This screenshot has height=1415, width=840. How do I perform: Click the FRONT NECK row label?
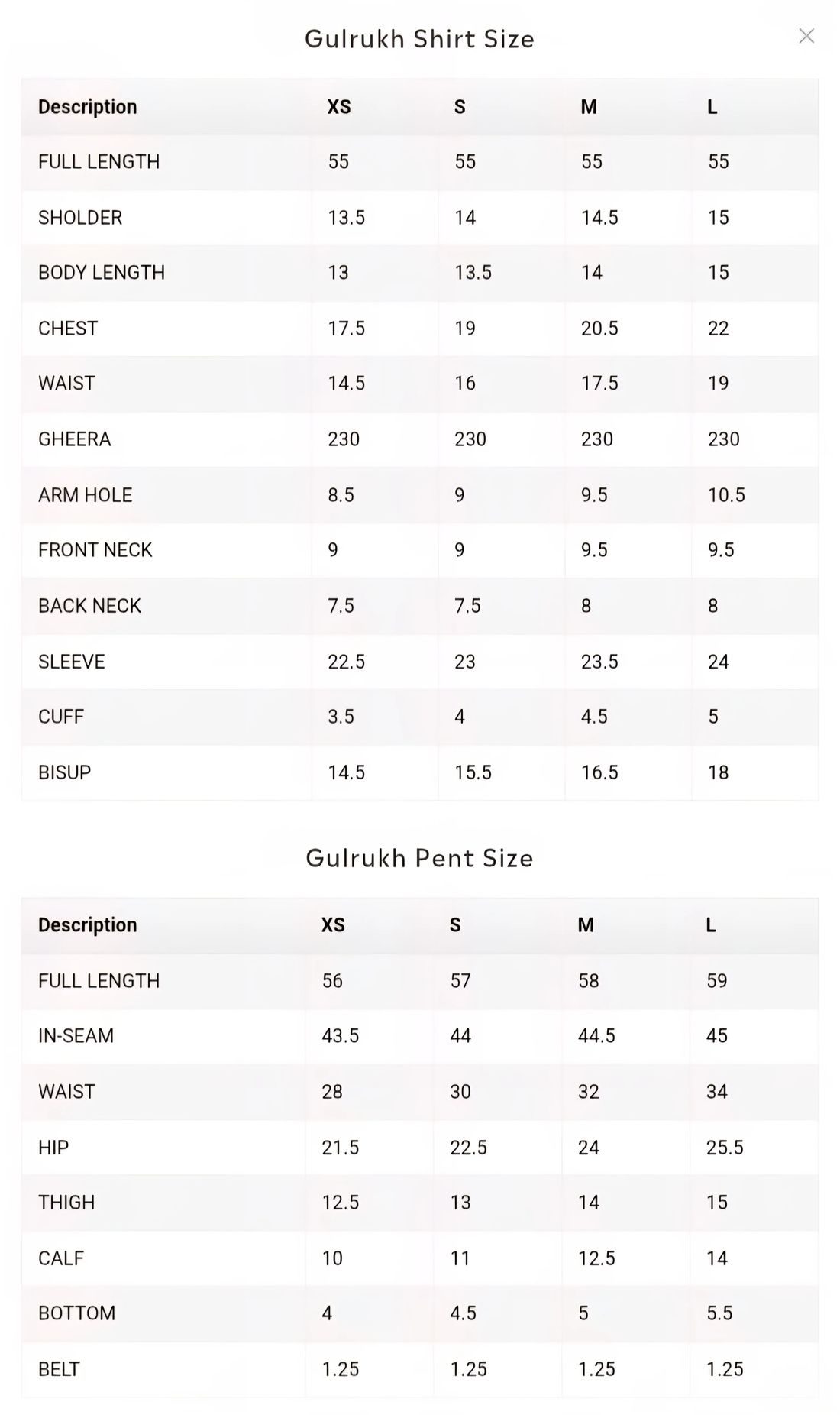coord(95,550)
